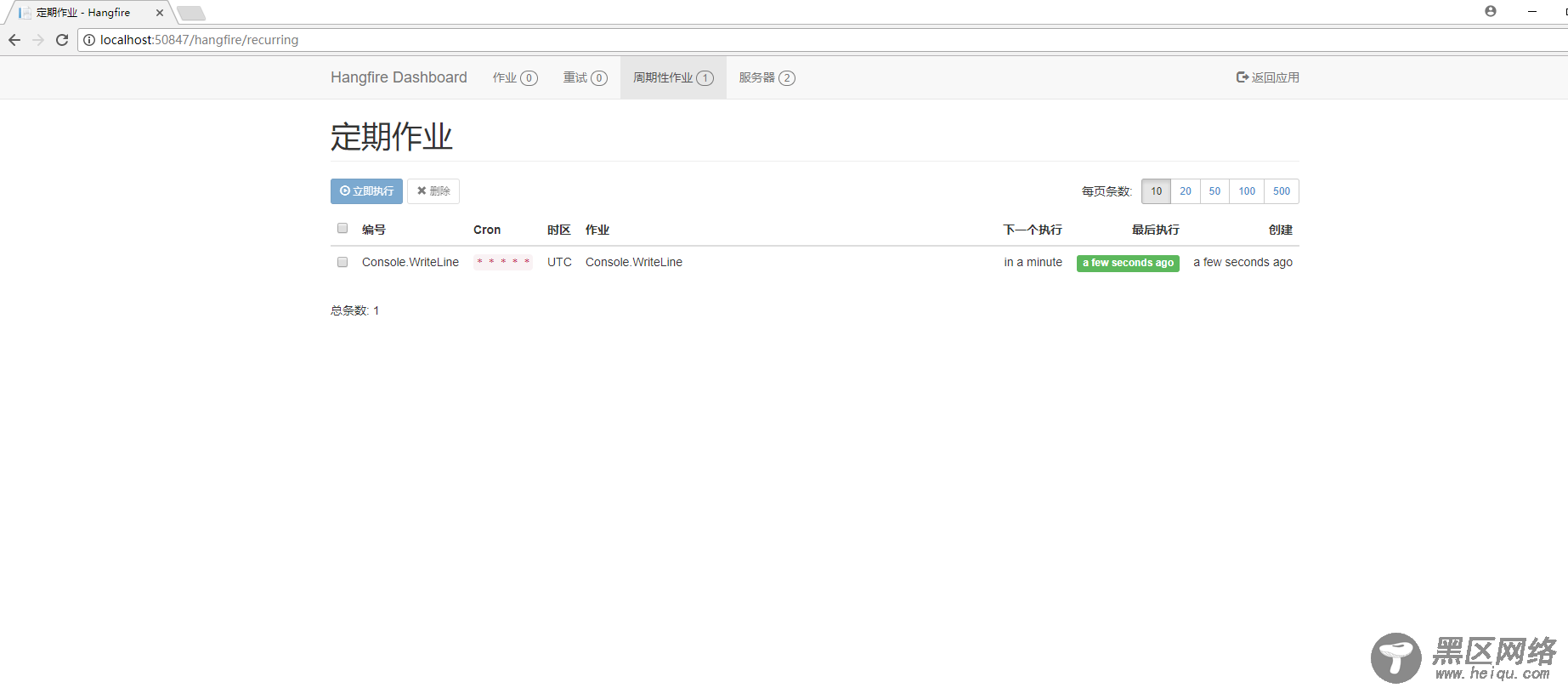The image size is (1568, 688).
Task: Click the 'in a minute' next execution cell
Action: point(1033,262)
